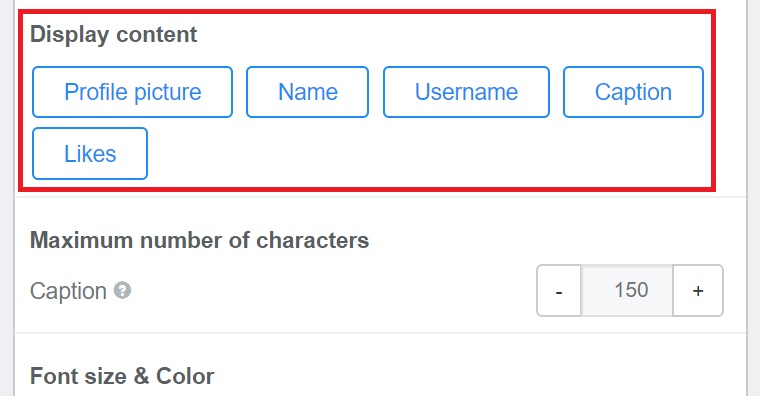Decrease caption characters with minus button

tap(559, 291)
